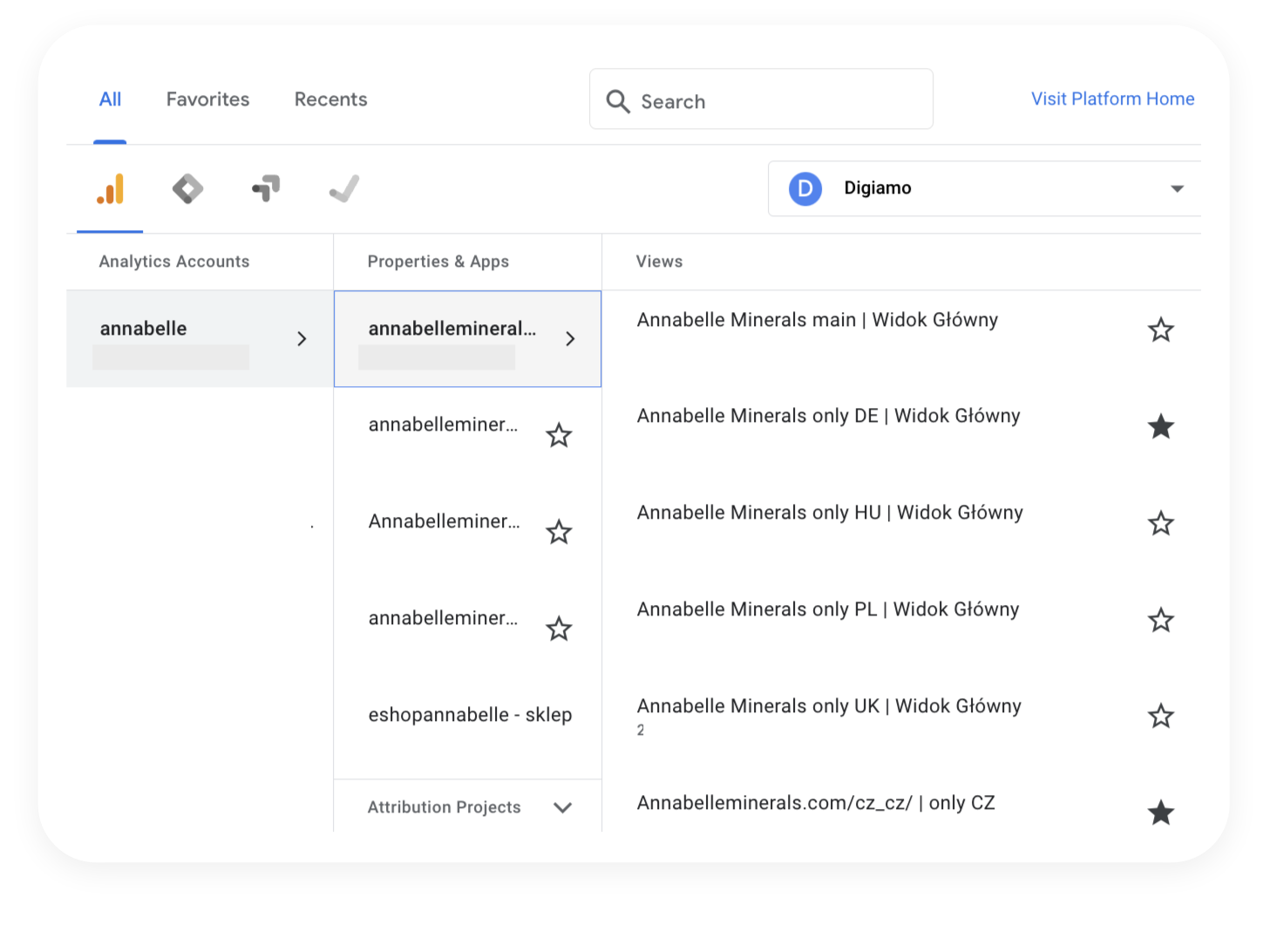Star the Annabelle Minerals only UK view
This screenshot has width=1263, height=952.
(1160, 717)
